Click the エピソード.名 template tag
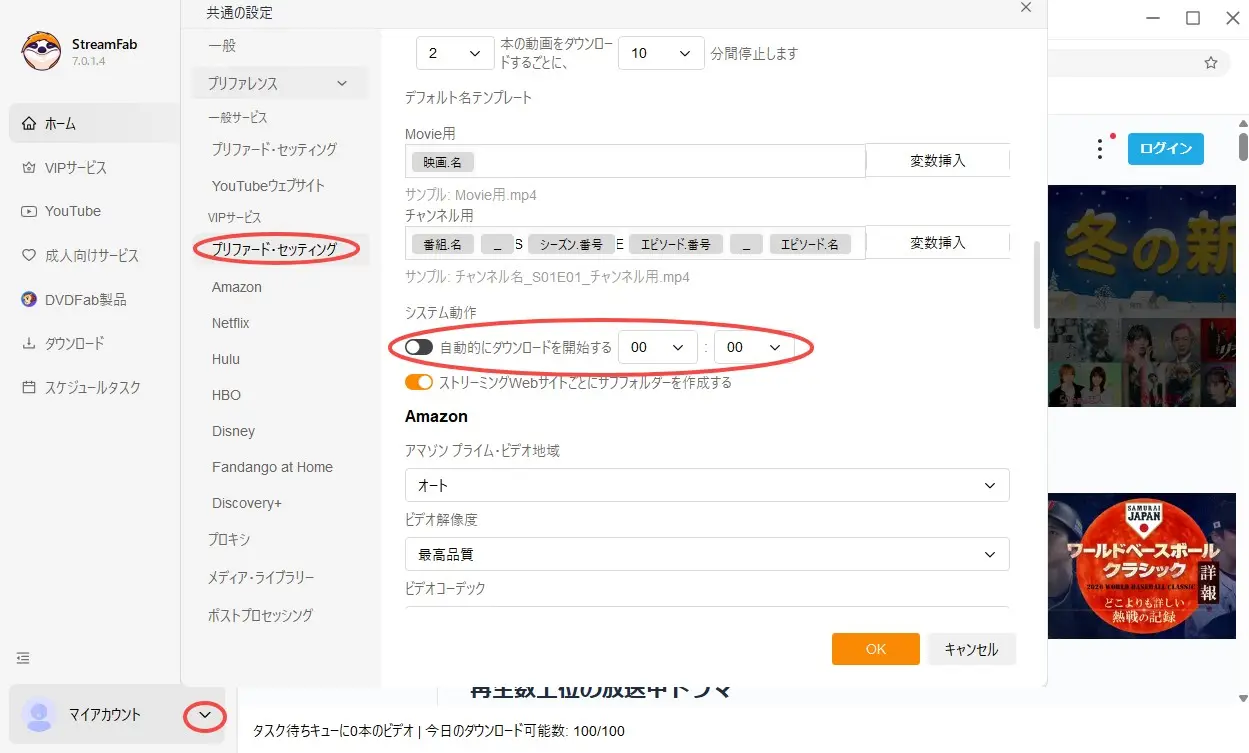This screenshot has width=1249, height=753. (810, 243)
